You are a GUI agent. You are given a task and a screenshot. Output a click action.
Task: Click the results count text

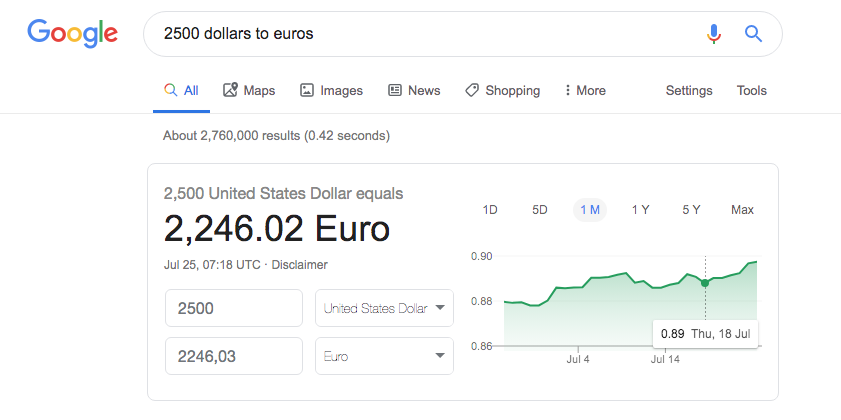click(x=276, y=136)
